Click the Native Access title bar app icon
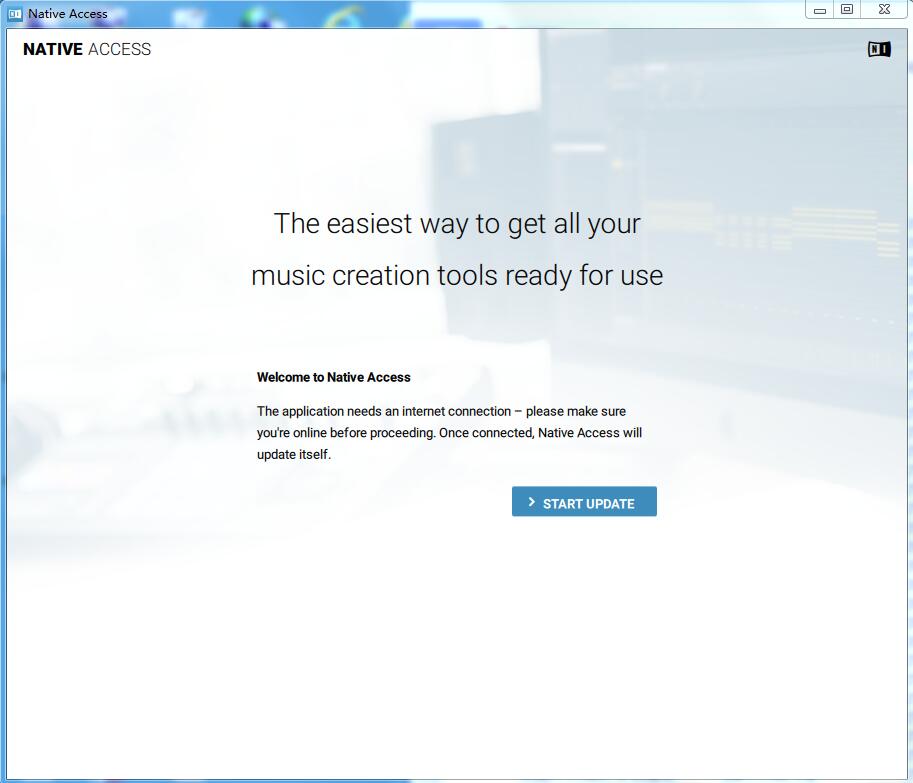 point(15,14)
